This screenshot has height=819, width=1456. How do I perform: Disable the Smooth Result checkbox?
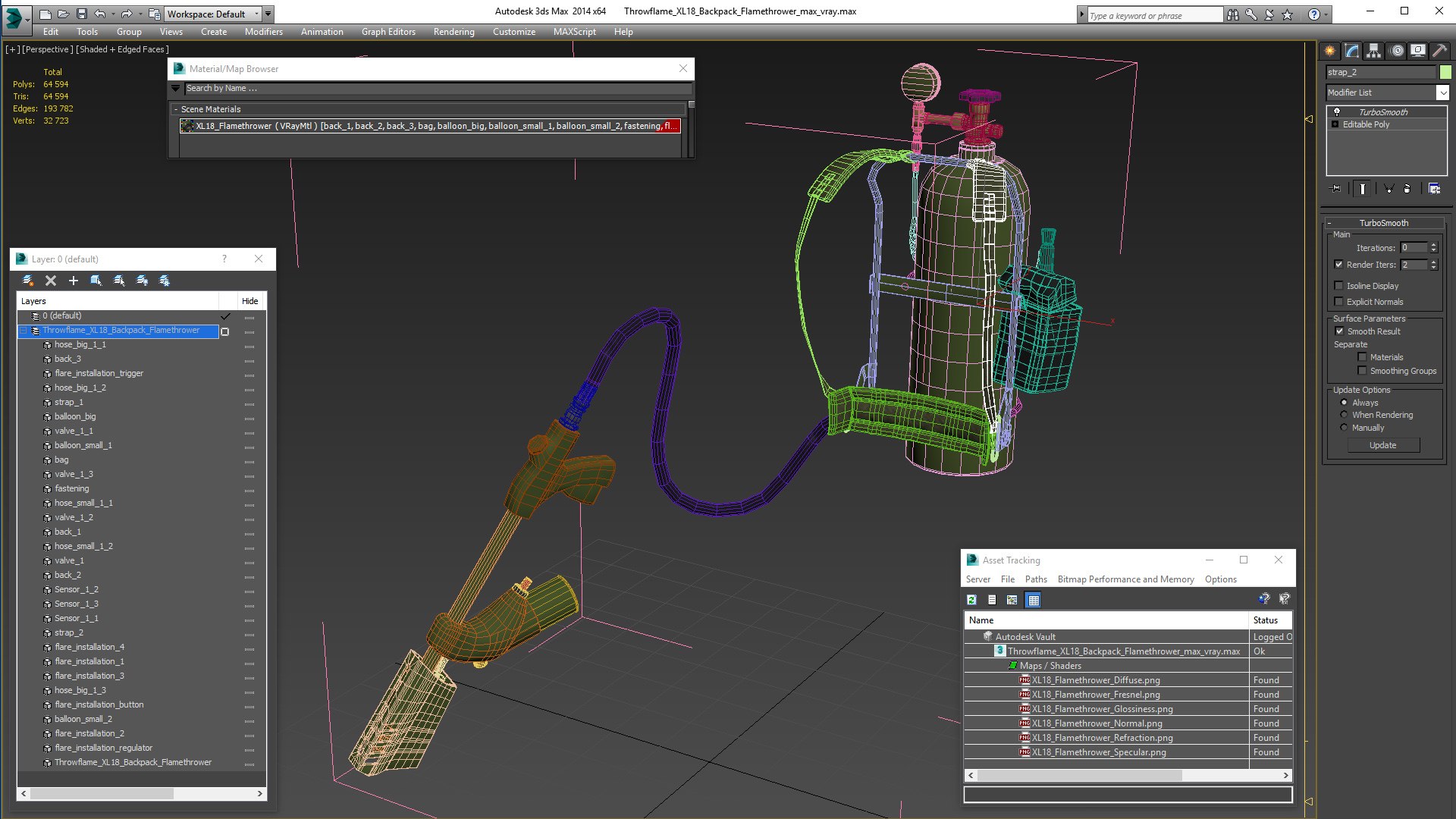pos(1339,331)
